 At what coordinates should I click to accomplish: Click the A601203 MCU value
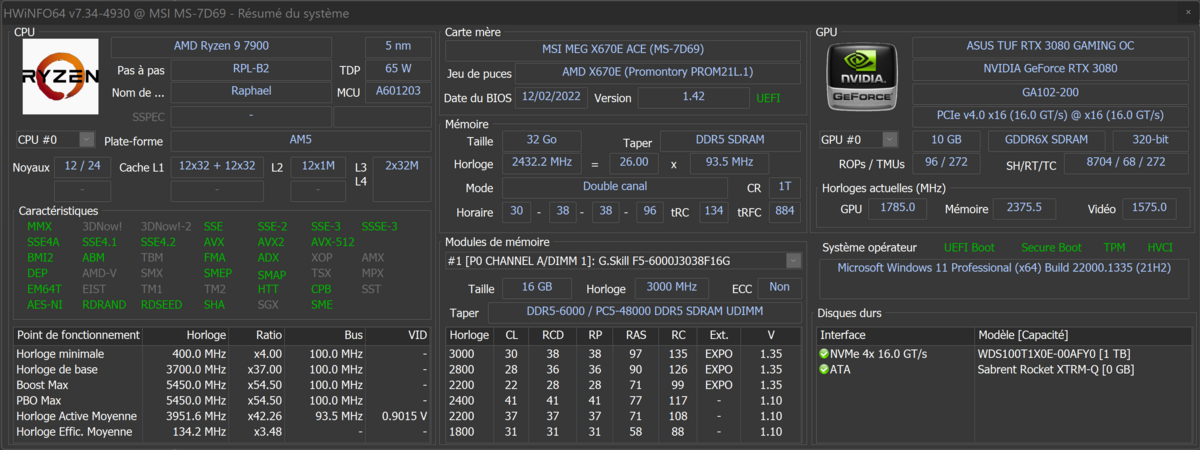pos(398,92)
